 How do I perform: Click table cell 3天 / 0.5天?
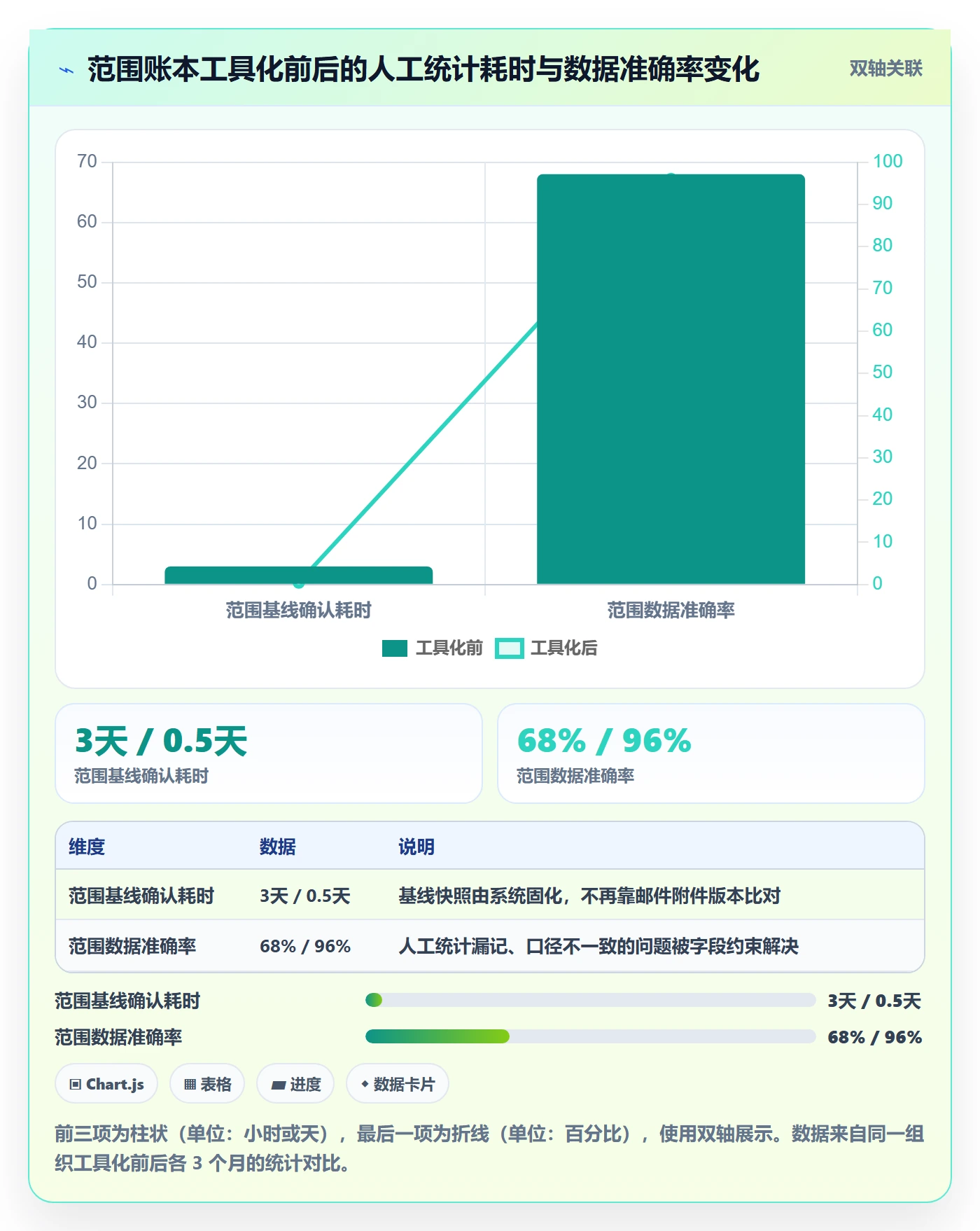click(x=305, y=896)
